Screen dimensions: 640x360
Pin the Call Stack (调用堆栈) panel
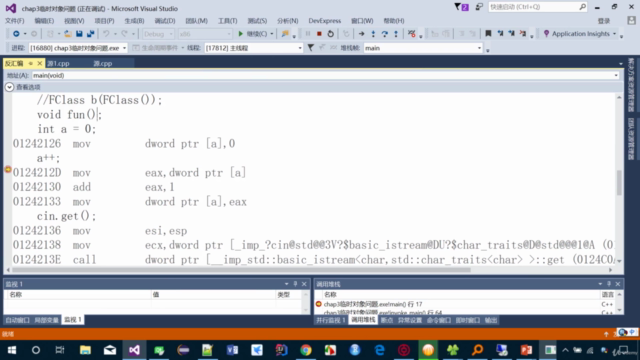pos(609,284)
